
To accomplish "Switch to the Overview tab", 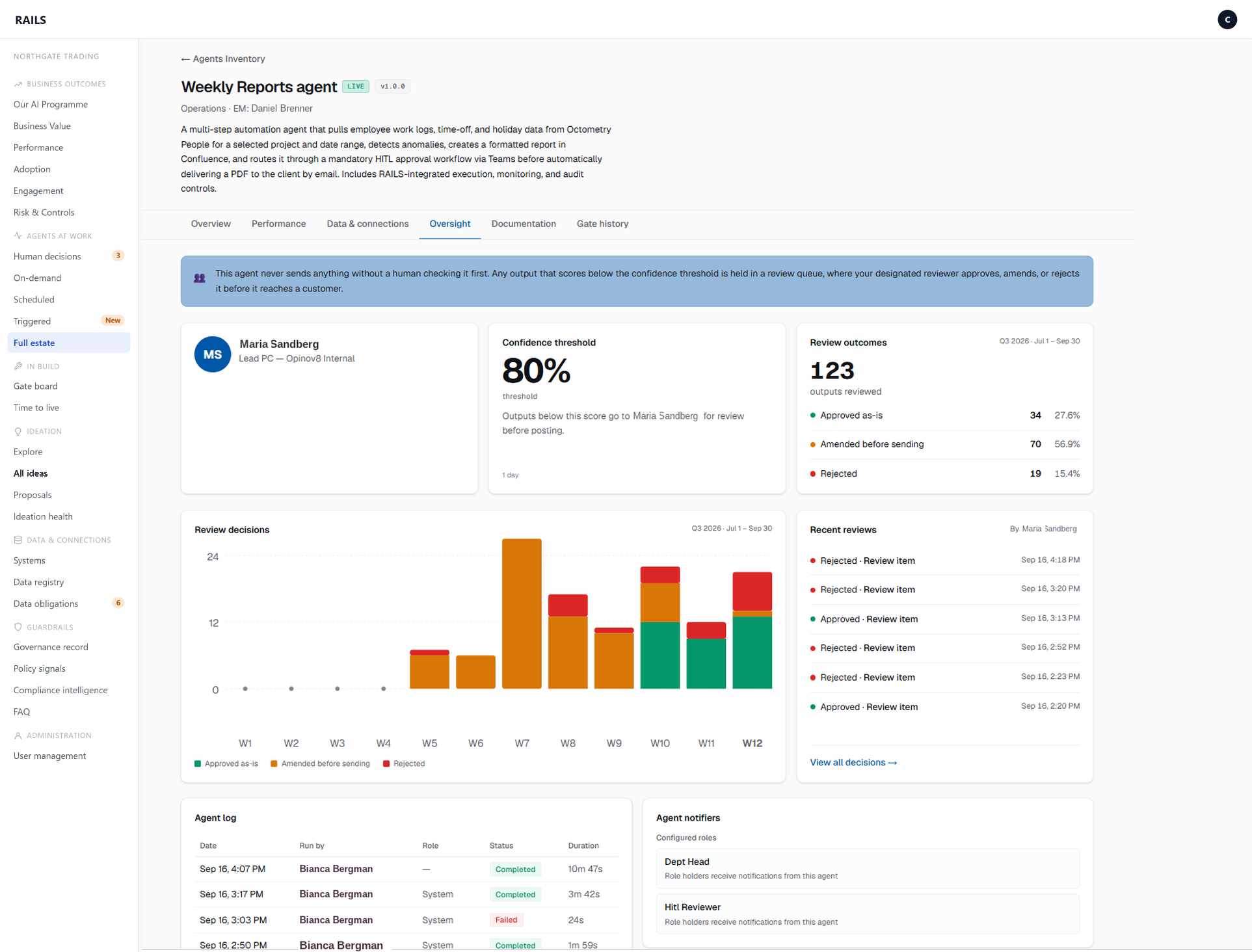I will pos(211,224).
